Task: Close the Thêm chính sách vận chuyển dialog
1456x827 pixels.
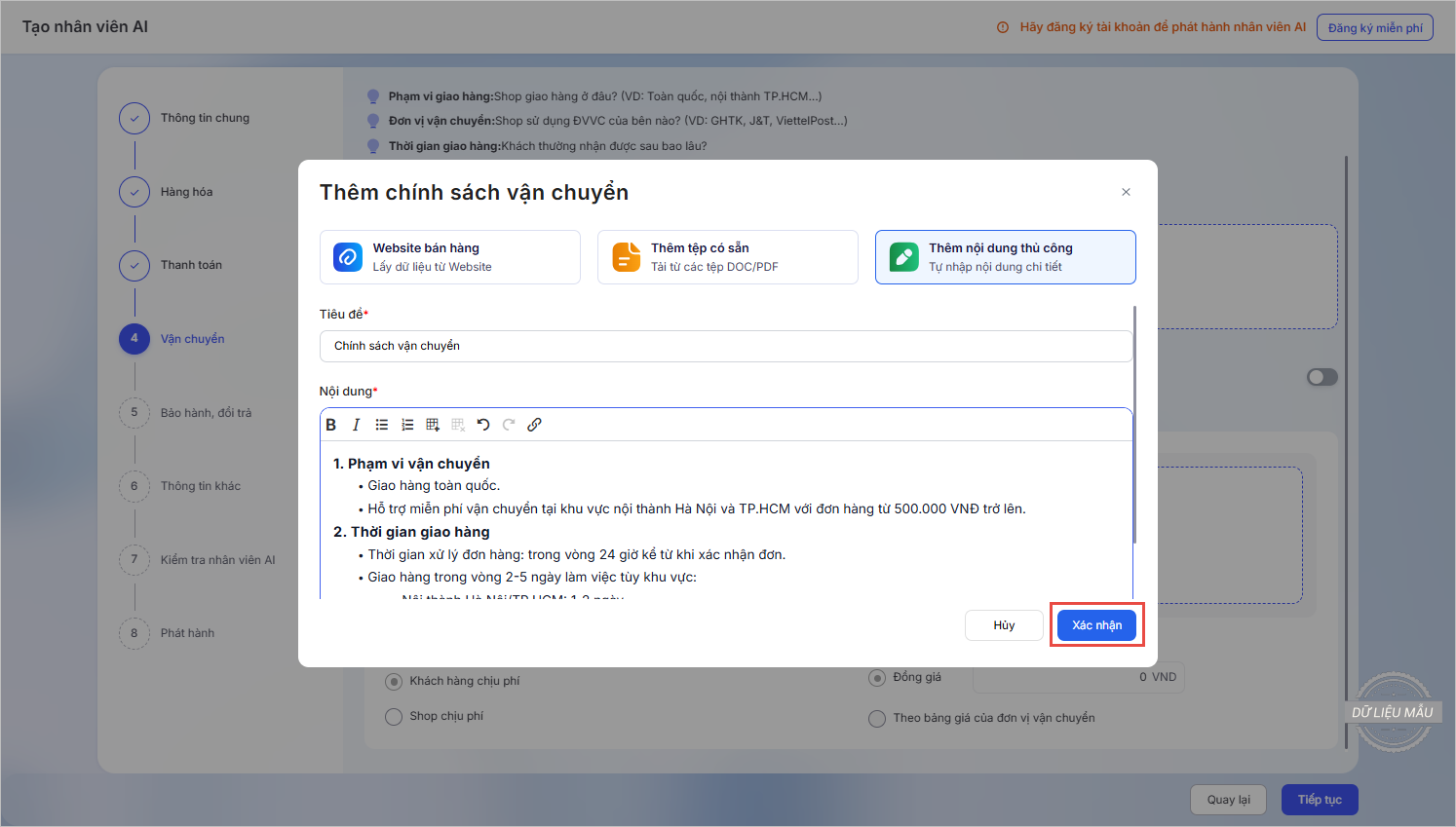Action: coord(1126,192)
